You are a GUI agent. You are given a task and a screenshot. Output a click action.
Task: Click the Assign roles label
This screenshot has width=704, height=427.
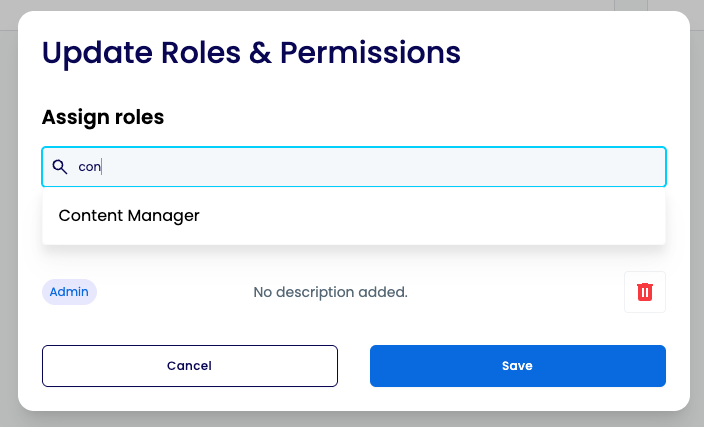pyautogui.click(x=103, y=117)
